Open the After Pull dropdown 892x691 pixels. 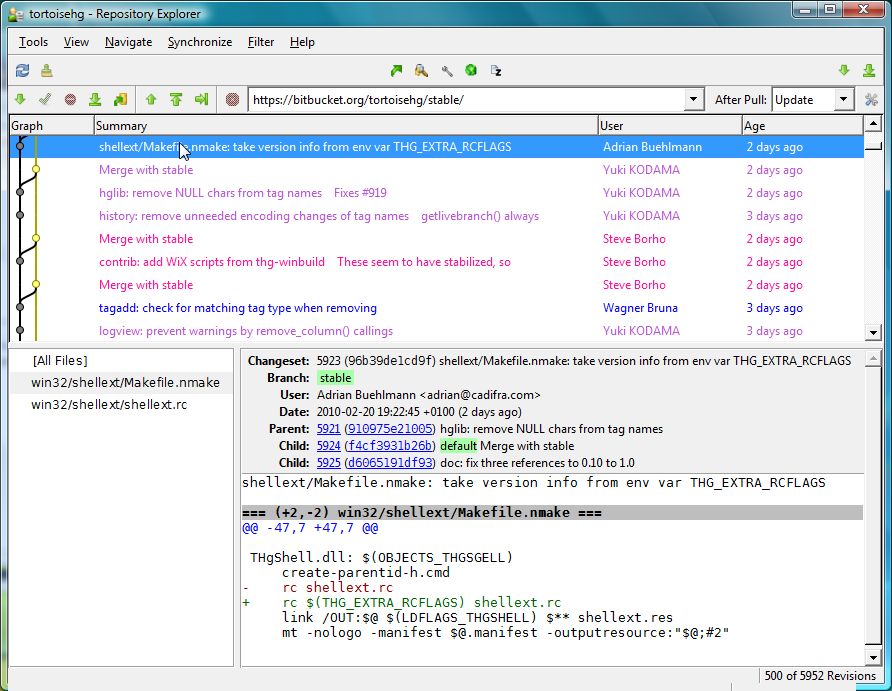(x=836, y=99)
